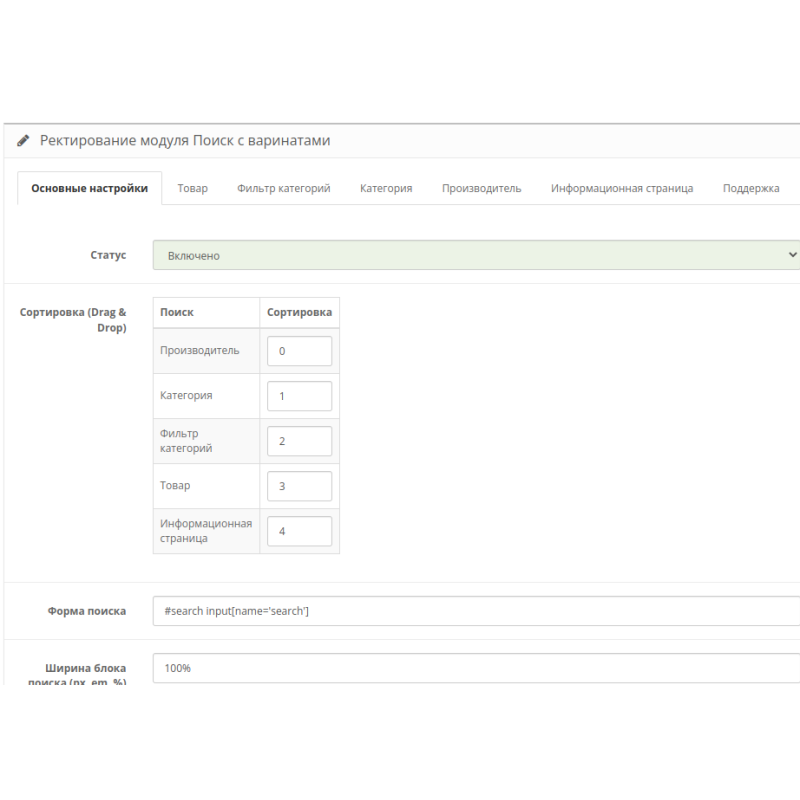Click the pencil edit icon in header

click(x=23, y=141)
